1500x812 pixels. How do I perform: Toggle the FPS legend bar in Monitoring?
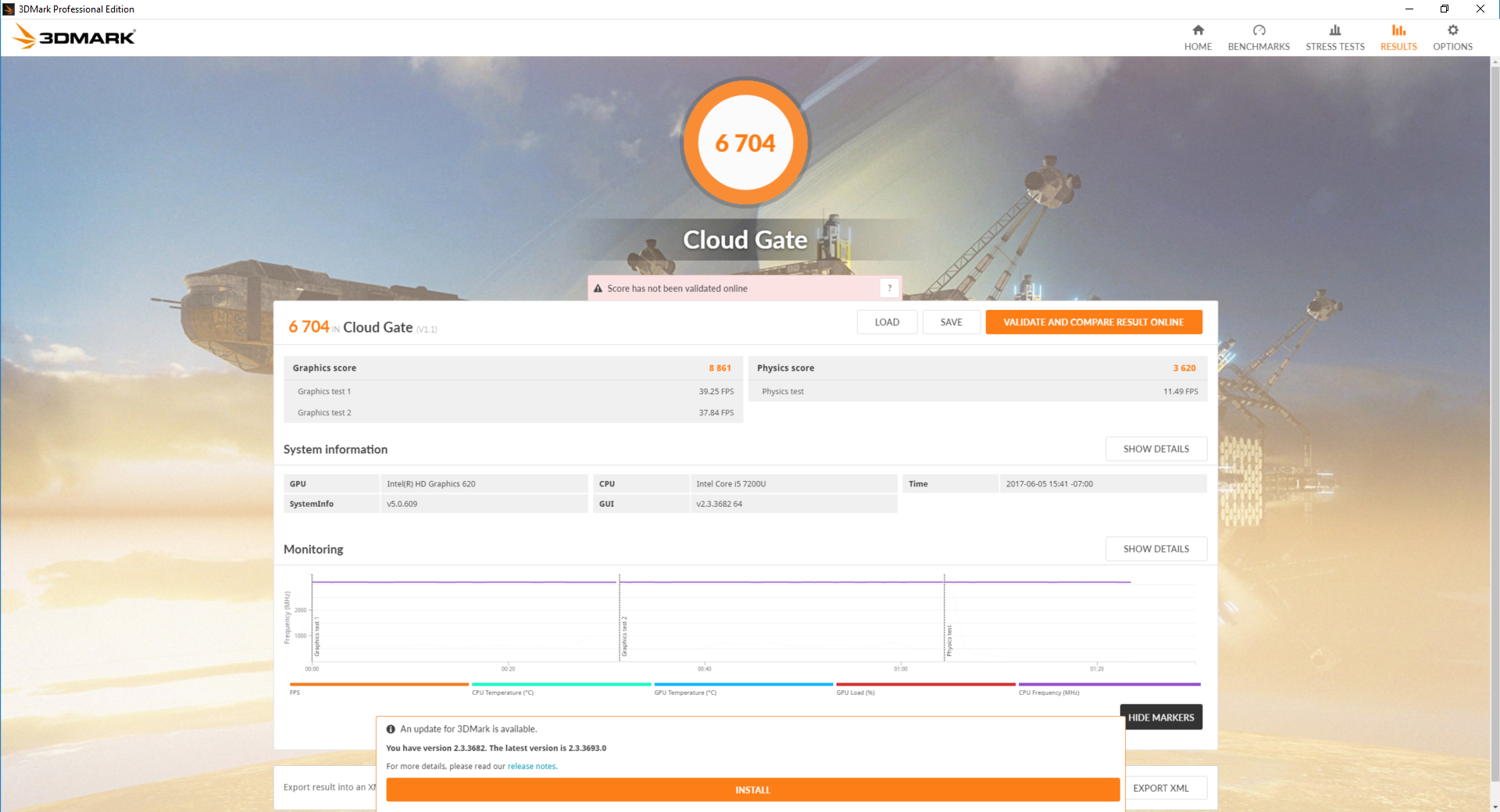(x=379, y=685)
